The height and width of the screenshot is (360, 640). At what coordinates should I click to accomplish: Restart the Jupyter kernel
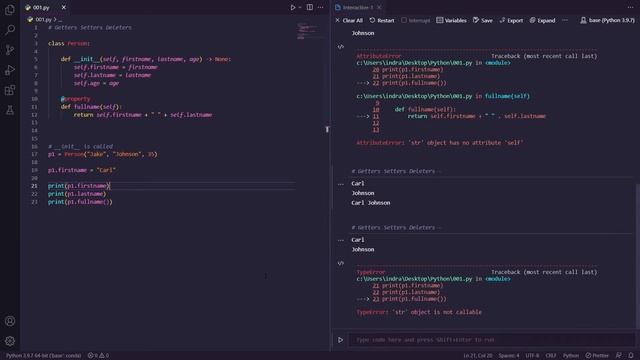pos(382,20)
